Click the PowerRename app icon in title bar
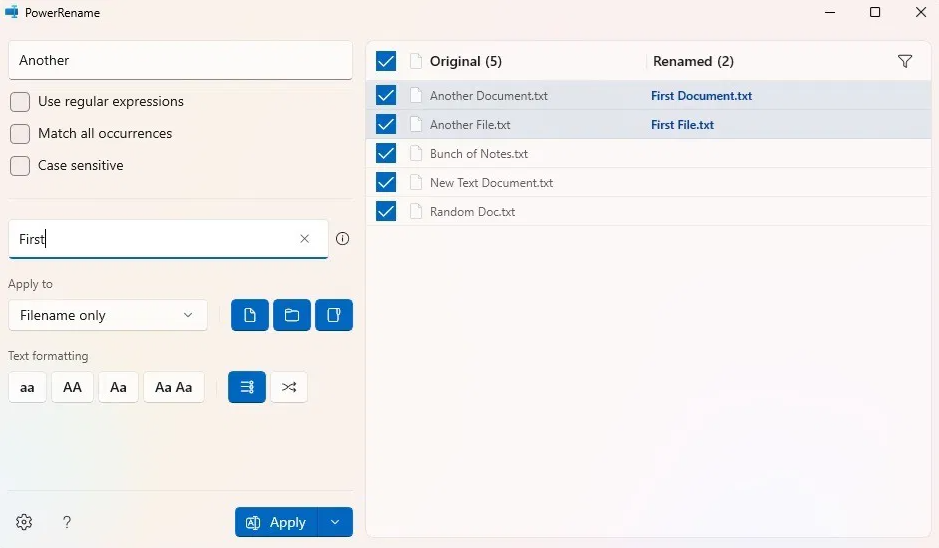939x548 pixels. (x=11, y=12)
